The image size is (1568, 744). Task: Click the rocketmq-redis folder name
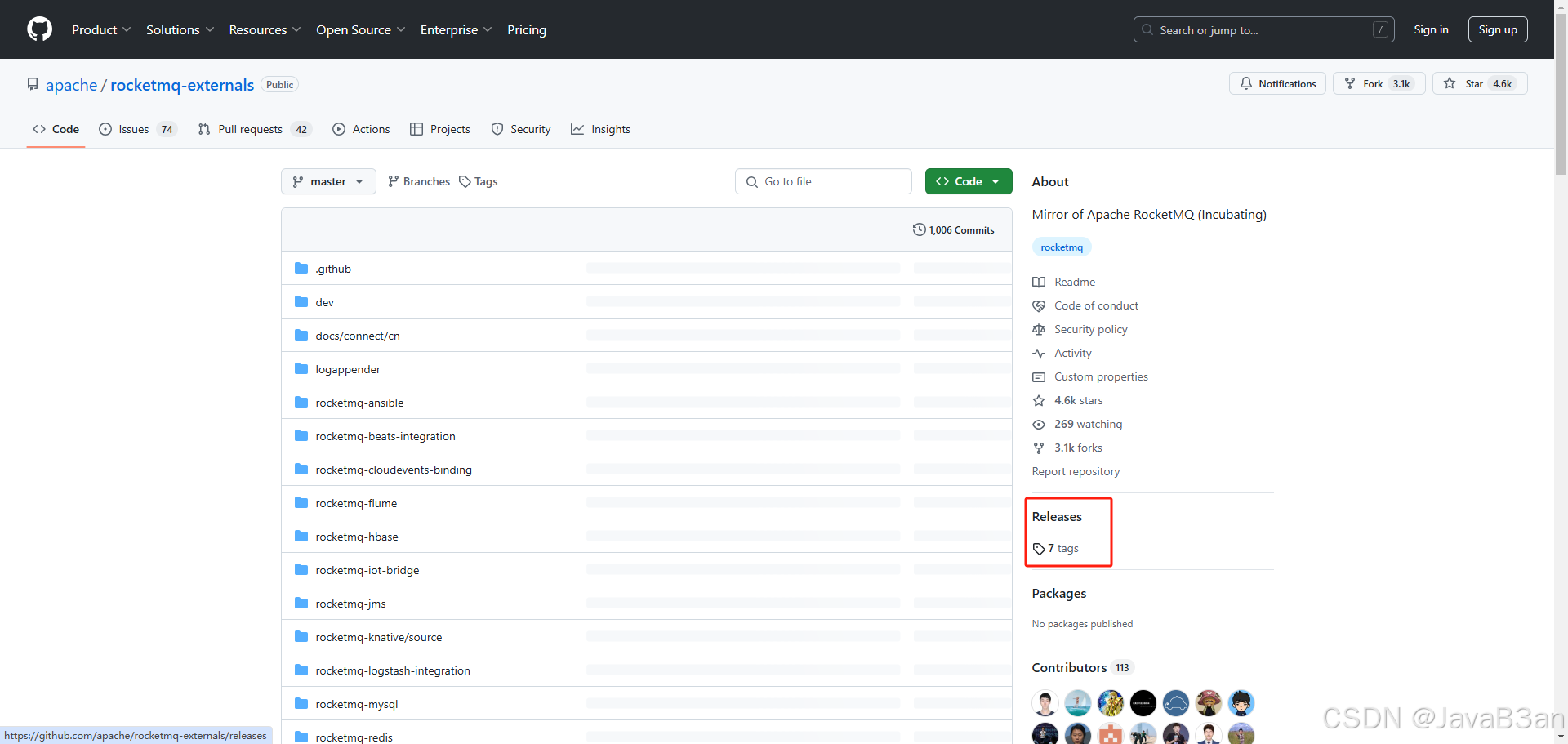[x=354, y=737]
